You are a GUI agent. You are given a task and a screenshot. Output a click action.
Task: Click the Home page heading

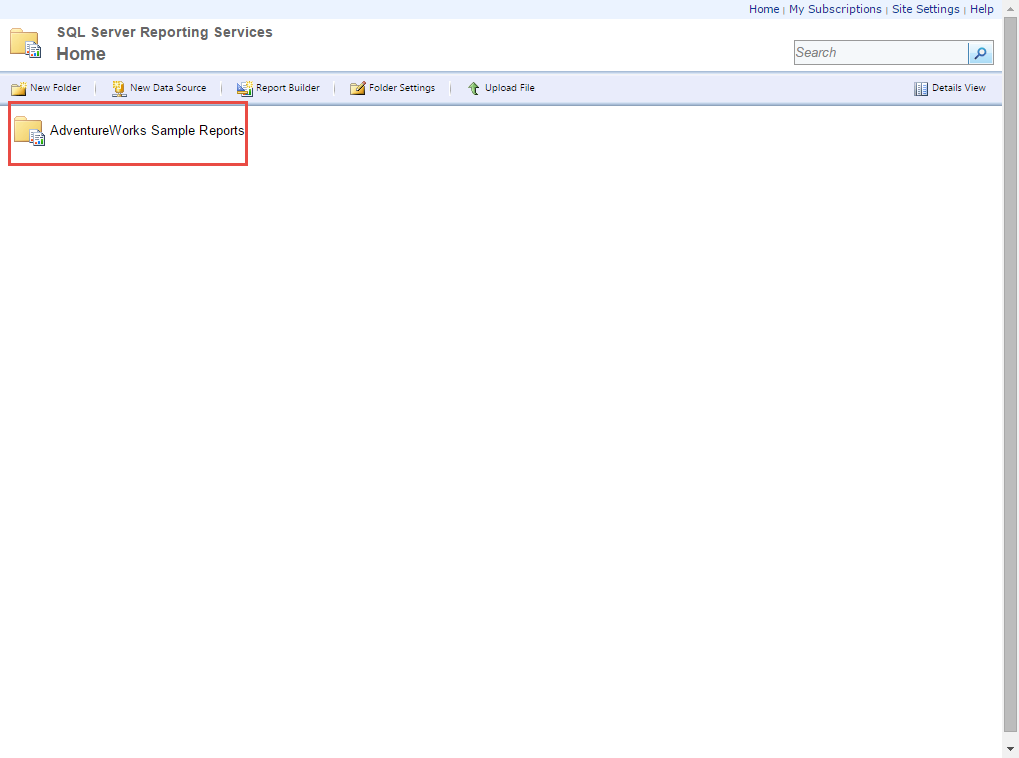click(81, 54)
